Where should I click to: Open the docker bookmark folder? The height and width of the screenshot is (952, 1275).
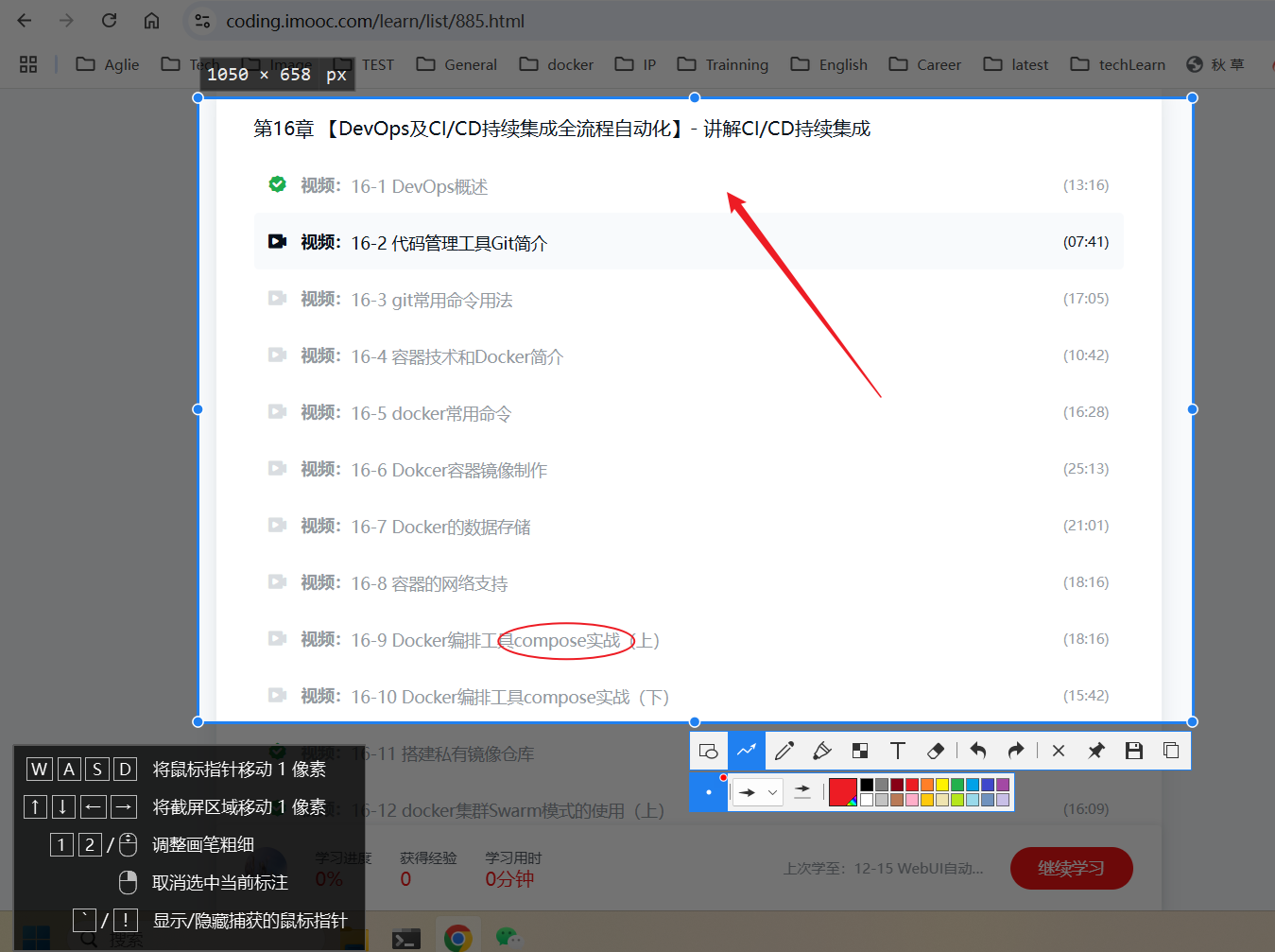(x=557, y=64)
